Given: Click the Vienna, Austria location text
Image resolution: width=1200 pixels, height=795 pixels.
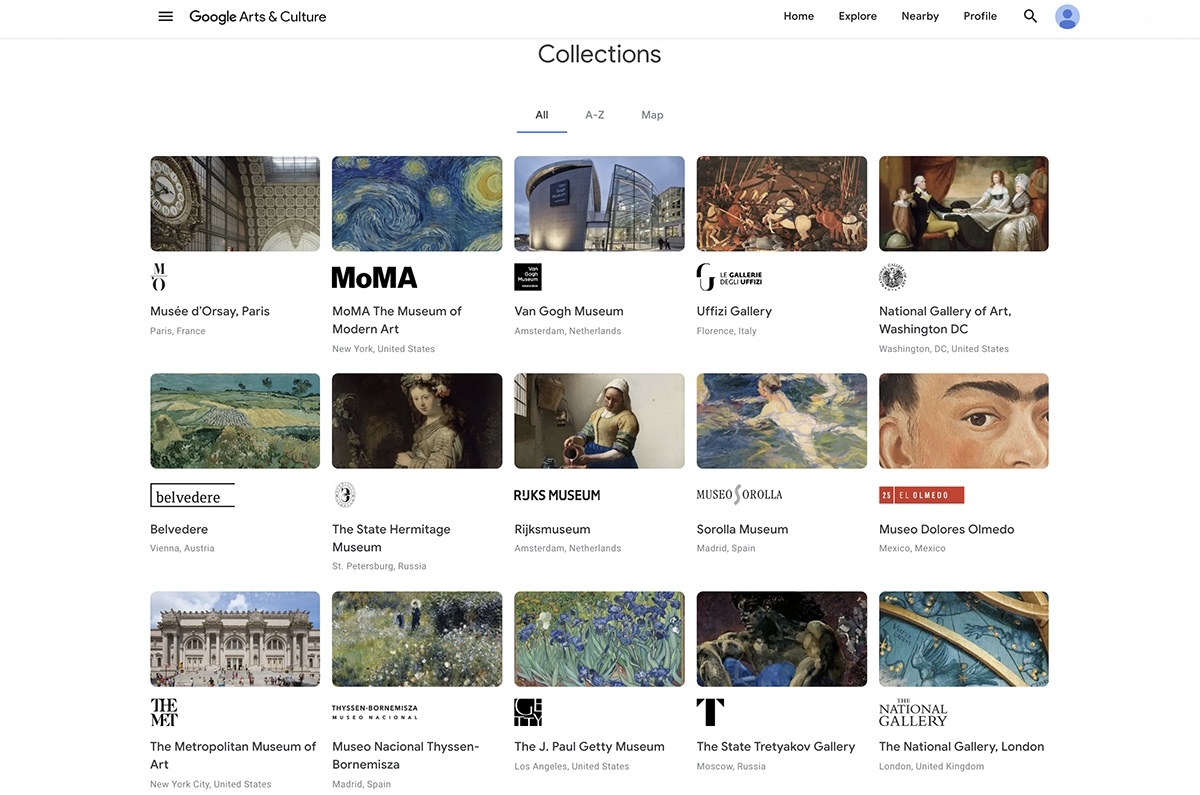Looking at the screenshot, I should click(x=182, y=548).
